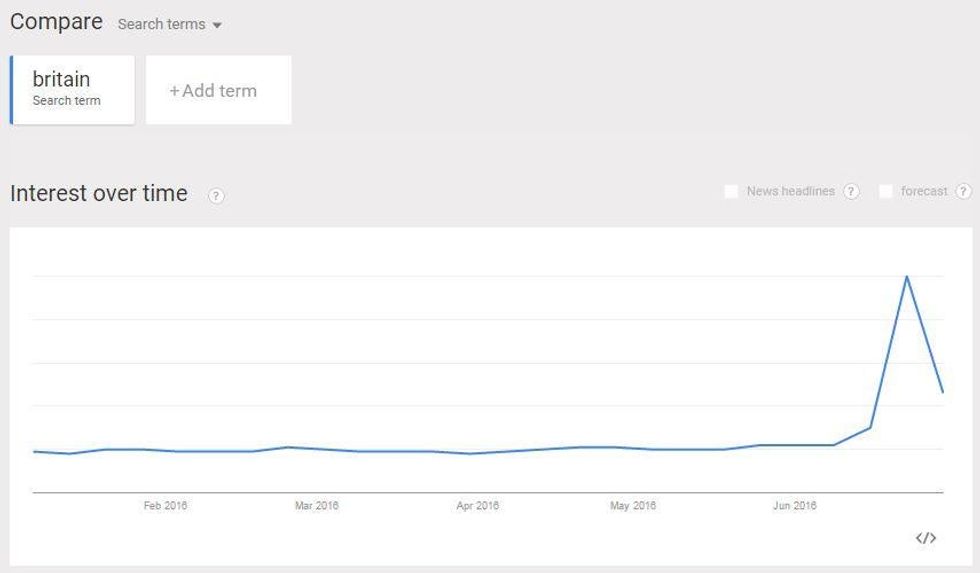Click the help icon beside Interest over time
This screenshot has width=980, height=573.
click(216, 196)
